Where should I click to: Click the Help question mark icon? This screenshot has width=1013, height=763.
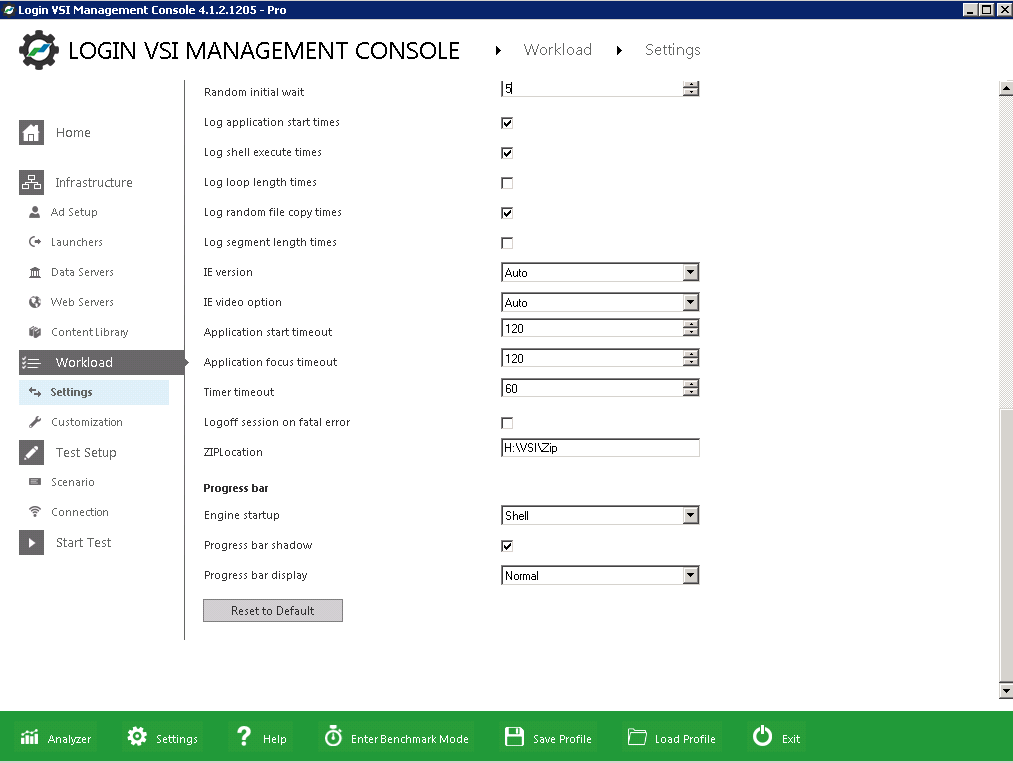(x=244, y=737)
